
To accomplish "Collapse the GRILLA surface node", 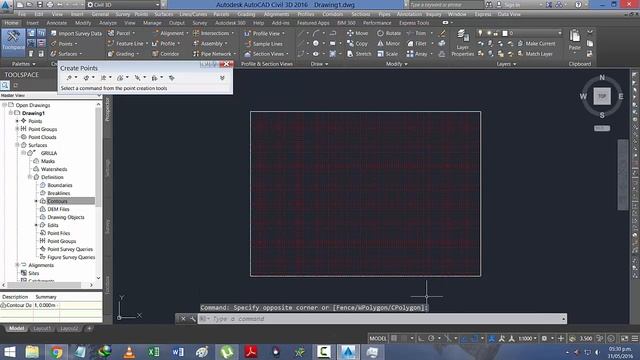I will (x=23, y=153).
